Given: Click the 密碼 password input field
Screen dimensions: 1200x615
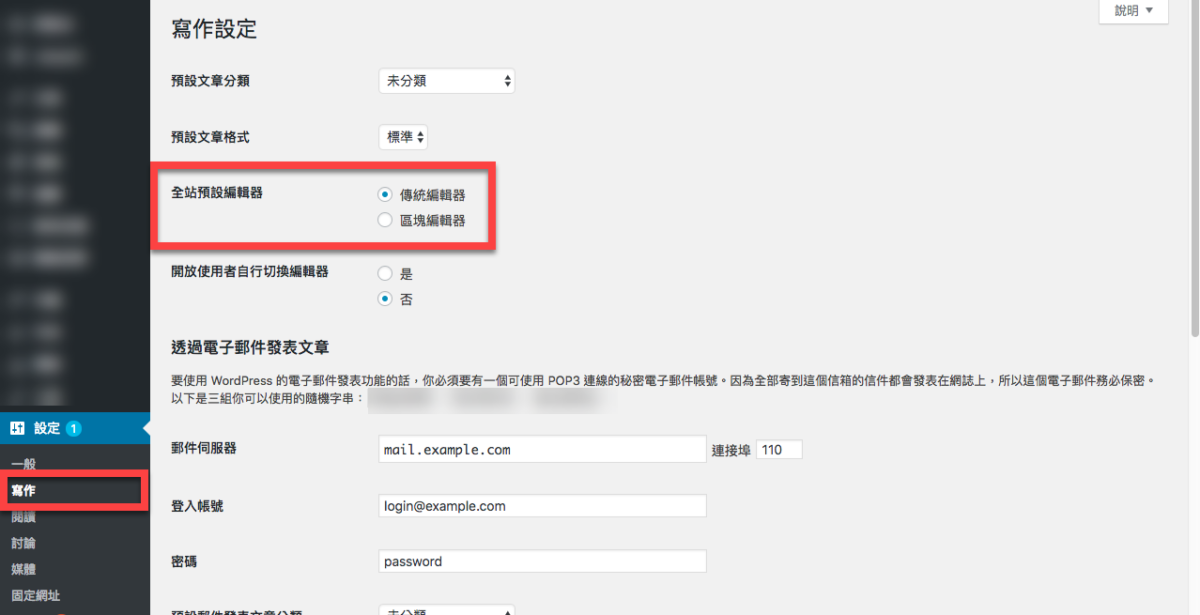Looking at the screenshot, I should coord(543,562).
